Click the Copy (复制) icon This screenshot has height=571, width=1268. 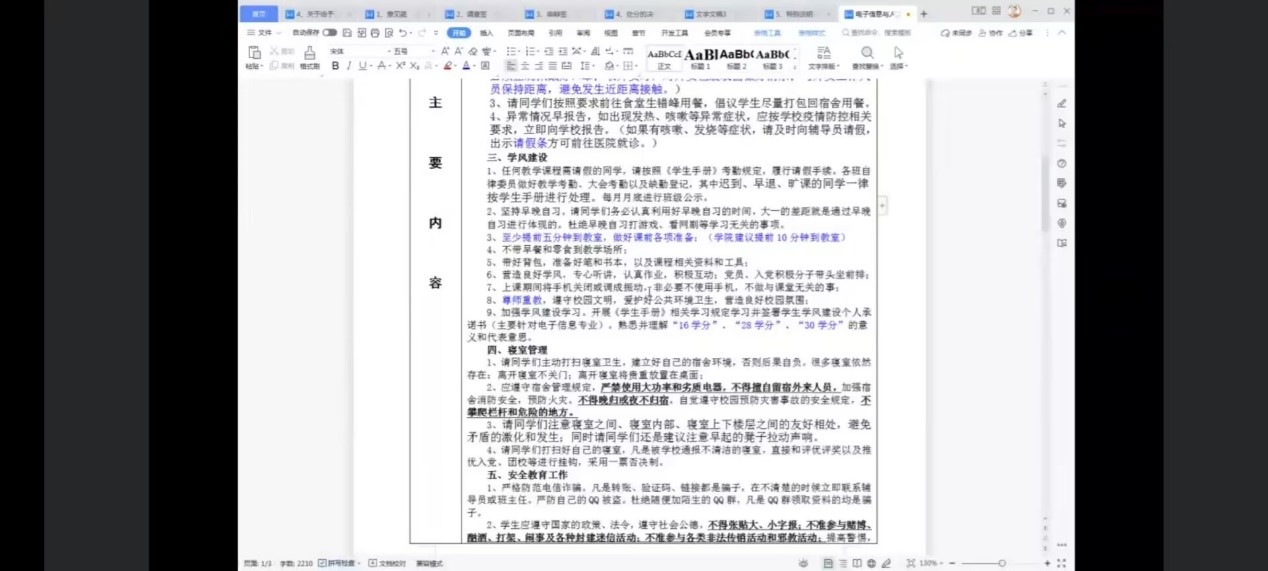pos(281,66)
